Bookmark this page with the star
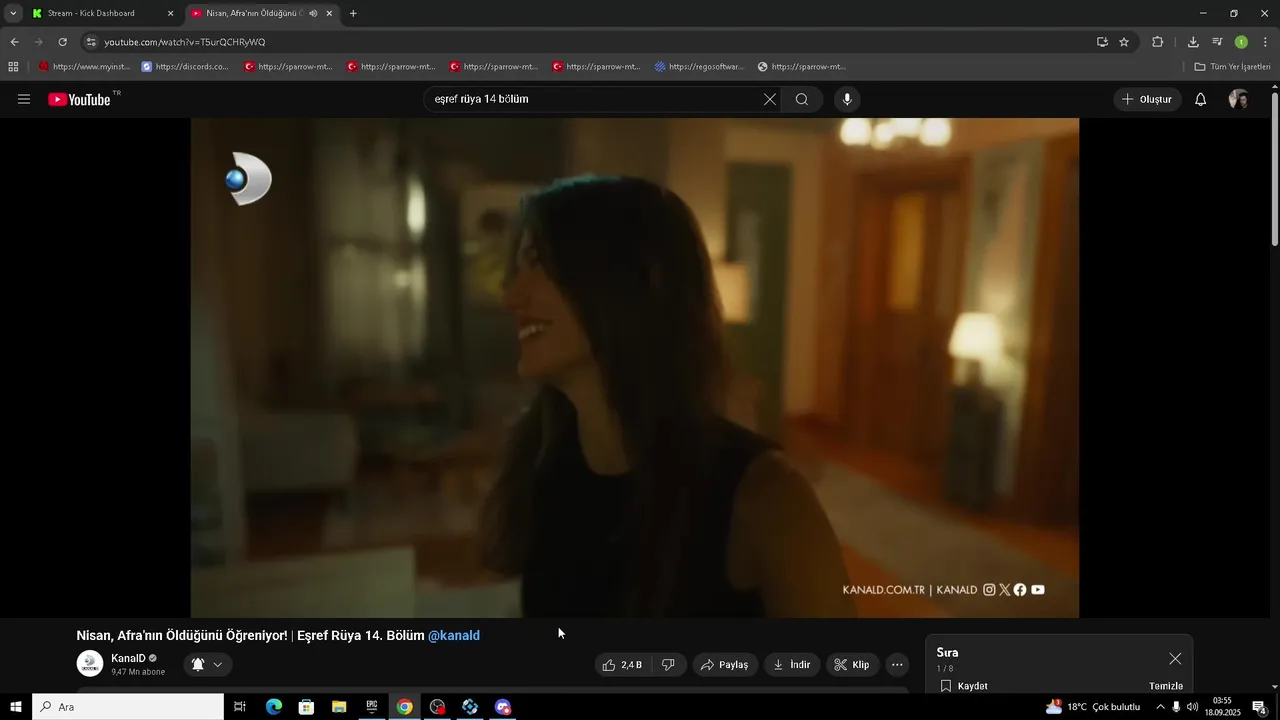This screenshot has height=720, width=1280. [1124, 42]
